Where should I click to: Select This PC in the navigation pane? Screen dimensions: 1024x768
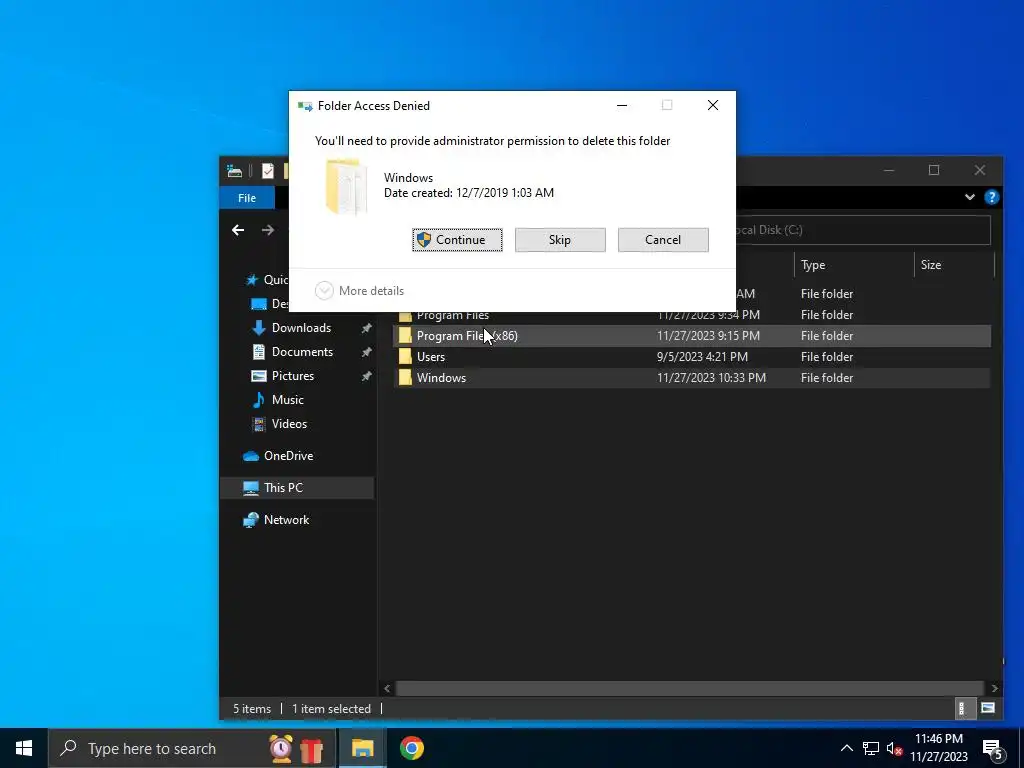coord(297,488)
